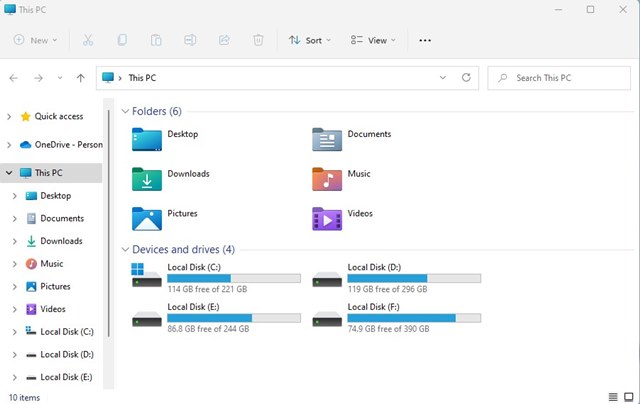The height and width of the screenshot is (404, 640).
Task: Click the '10 items' status text
Action: click(x=24, y=397)
